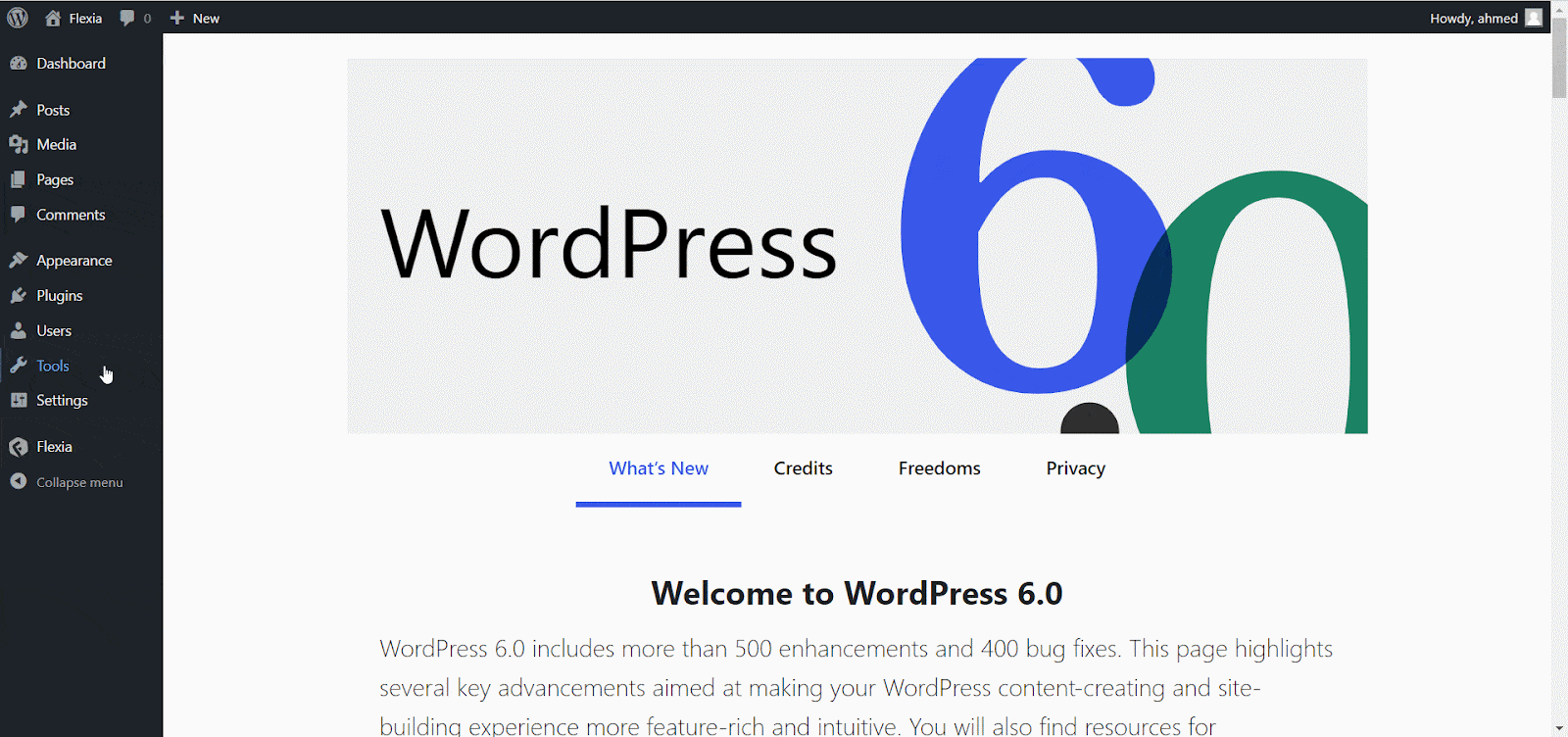Image resolution: width=1568 pixels, height=737 pixels.
Task: Open the Privacy tab
Action: [x=1076, y=468]
